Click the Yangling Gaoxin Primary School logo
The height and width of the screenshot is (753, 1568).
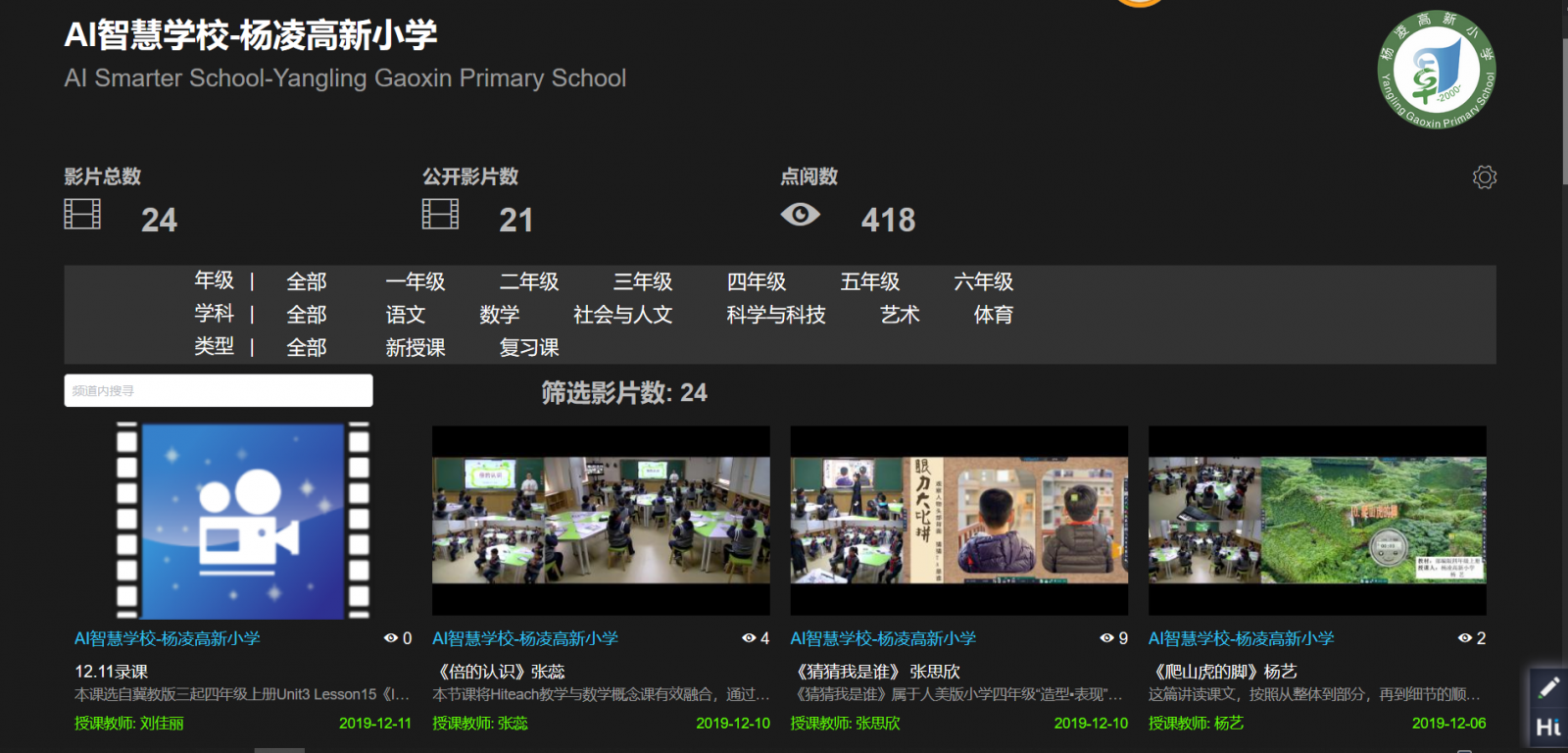(x=1437, y=70)
